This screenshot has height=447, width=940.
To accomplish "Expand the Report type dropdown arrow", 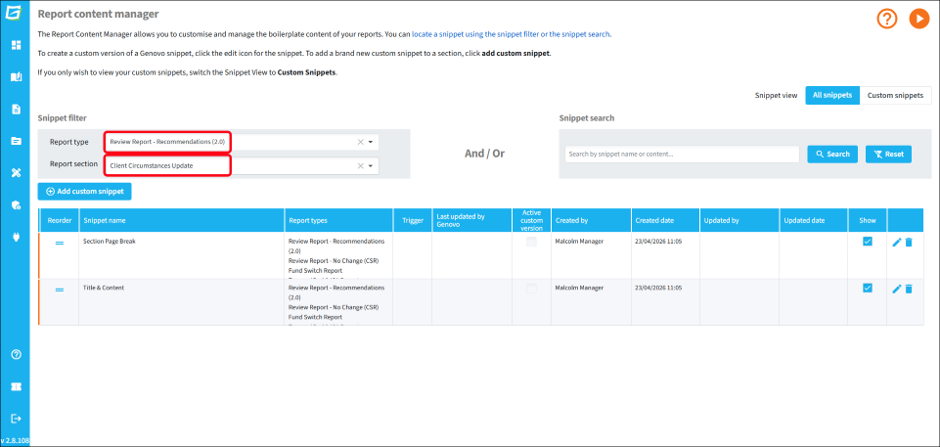I will click(x=370, y=142).
